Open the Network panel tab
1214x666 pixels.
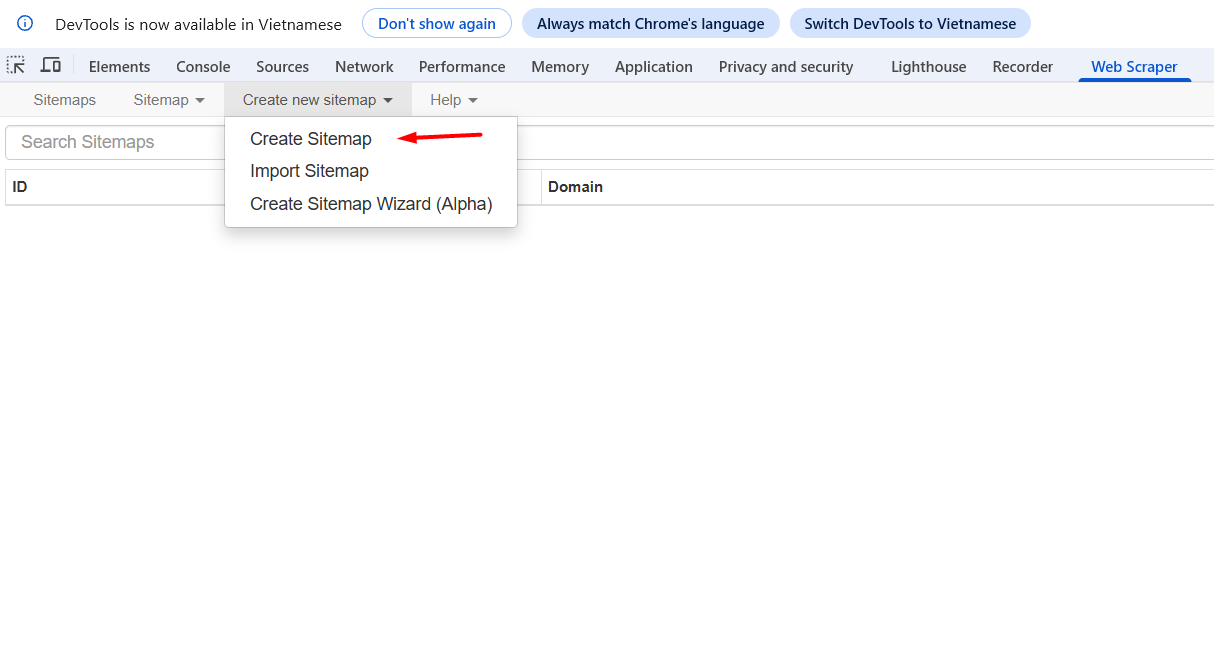pos(364,67)
